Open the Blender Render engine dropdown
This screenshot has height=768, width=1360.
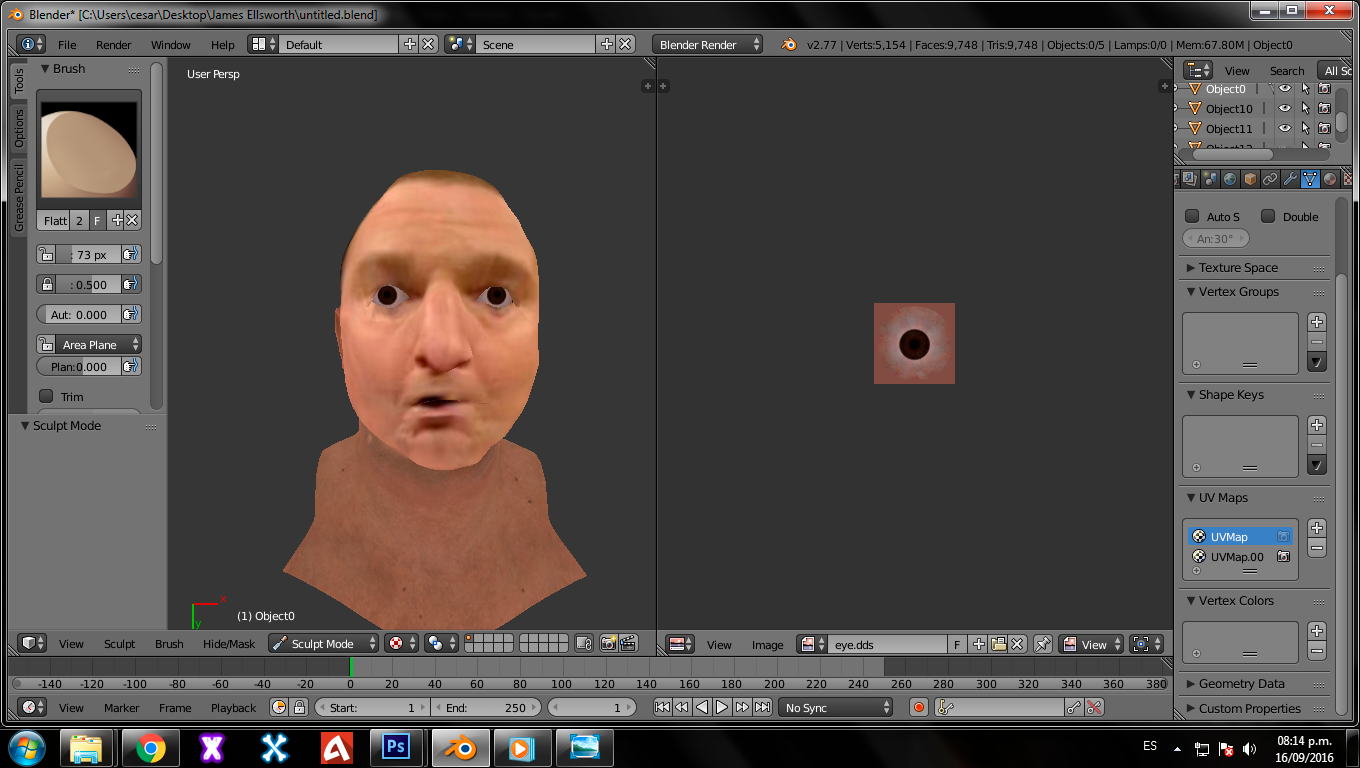coord(707,44)
